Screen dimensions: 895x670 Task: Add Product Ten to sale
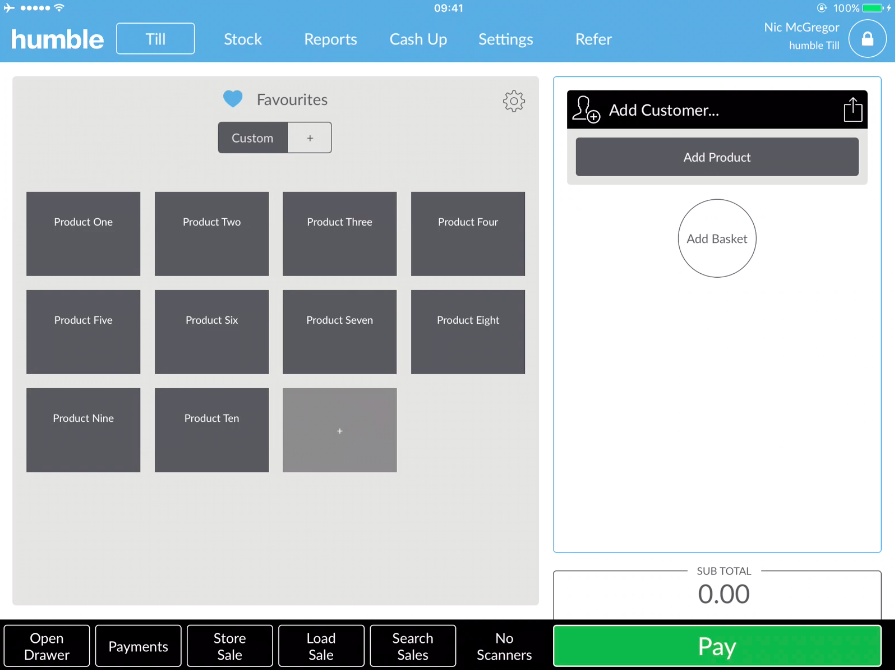[212, 430]
